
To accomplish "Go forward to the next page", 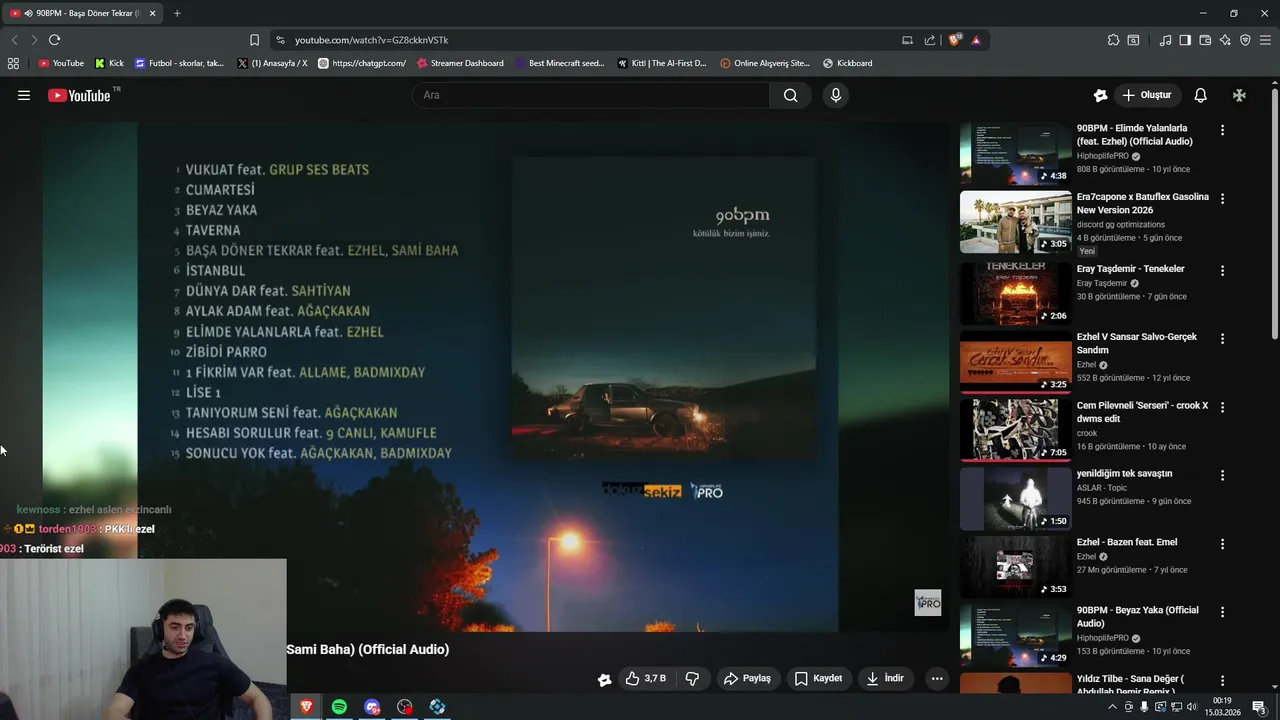I will (34, 40).
